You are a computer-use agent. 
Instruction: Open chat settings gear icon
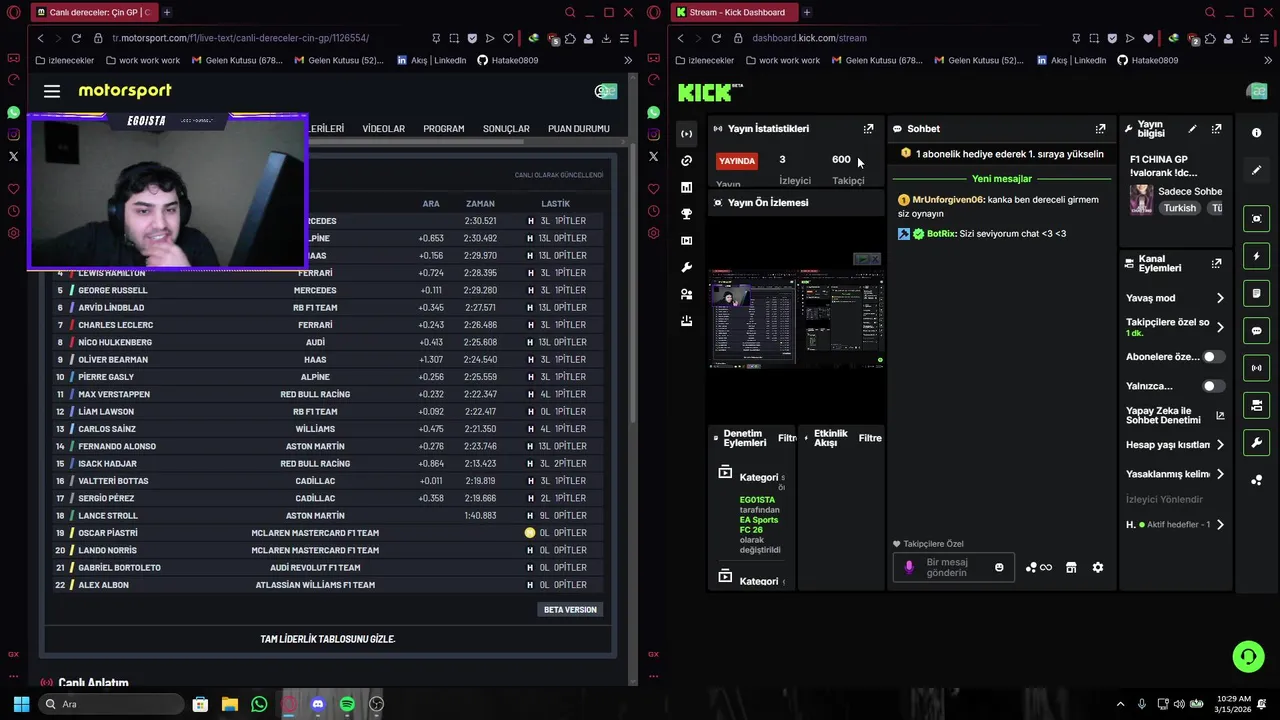1098,568
